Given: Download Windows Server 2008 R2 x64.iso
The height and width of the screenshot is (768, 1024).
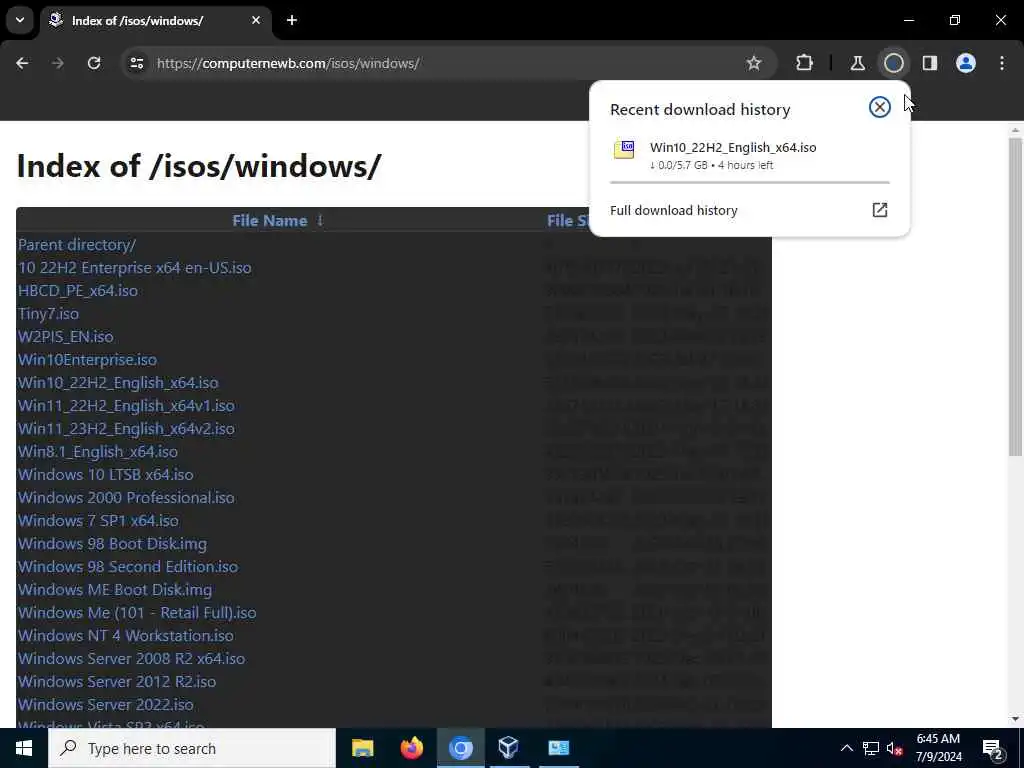Looking at the screenshot, I should [131, 658].
